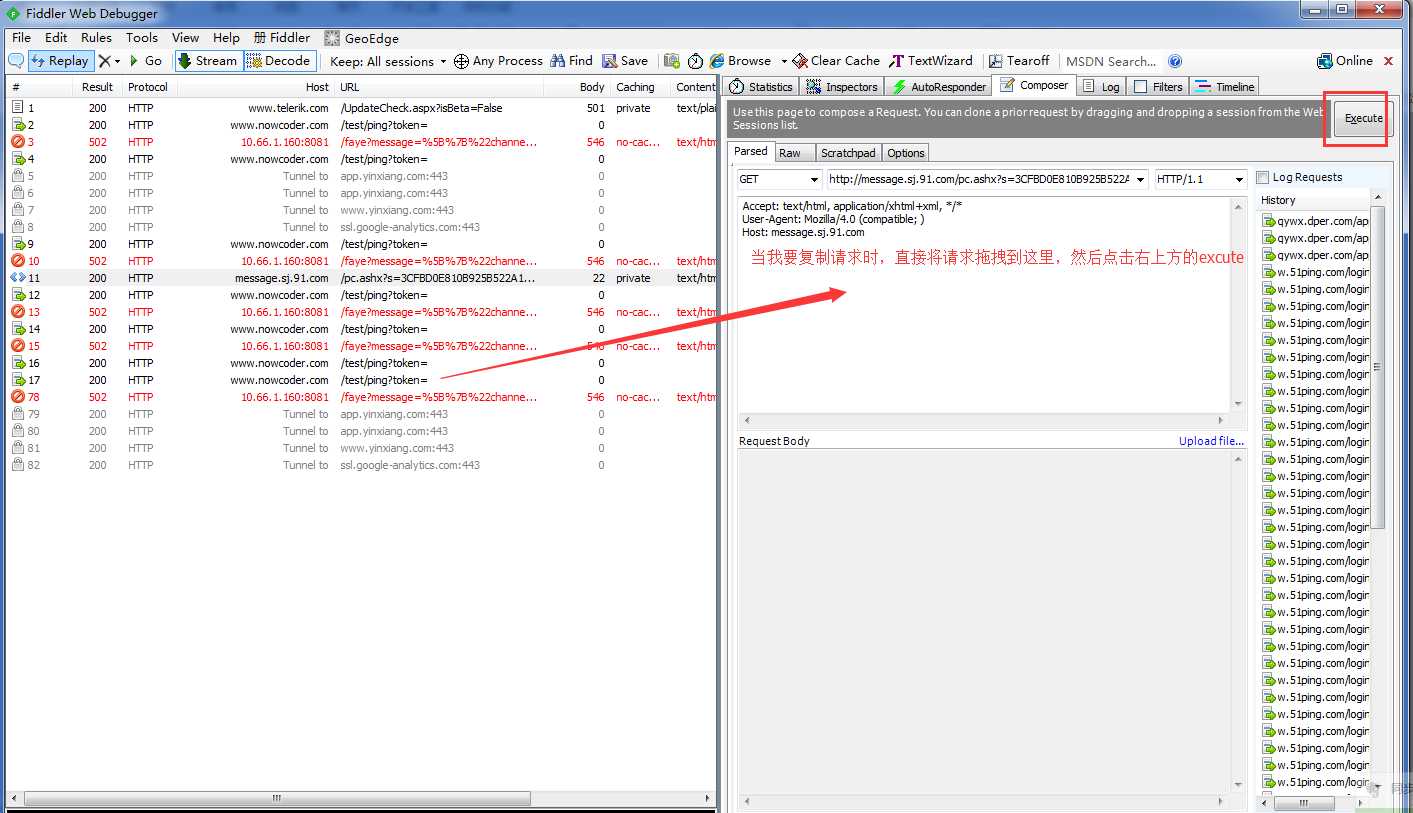
Task: Enable the Log Requests checkbox
Action: point(1263,177)
